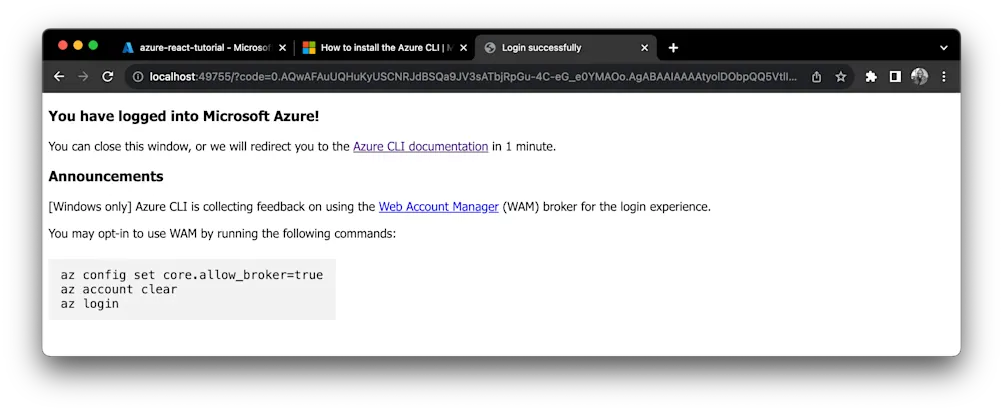
Task: Click 'You have logged into Microsoft Azure!' heading
Action: [x=184, y=116]
